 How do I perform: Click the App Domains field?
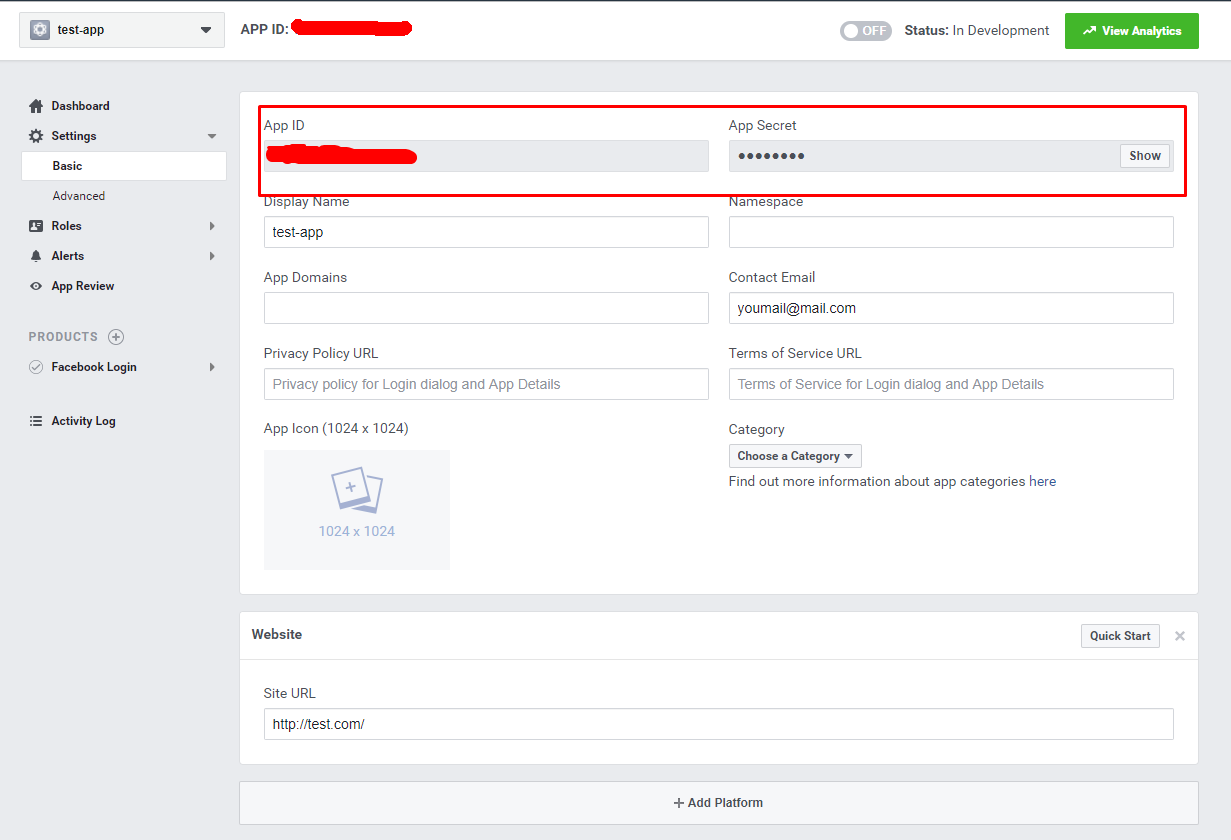486,308
